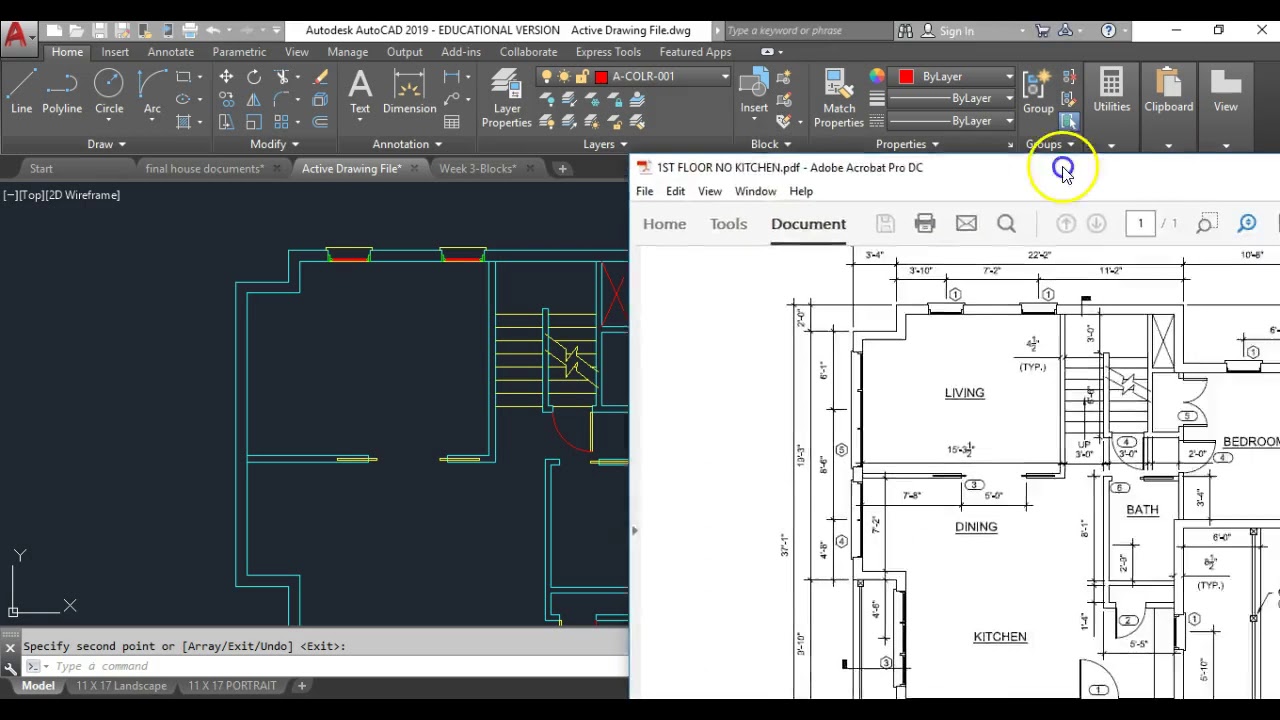Click the Explode tool
Screen dimensions: 1280x720
tap(320, 99)
